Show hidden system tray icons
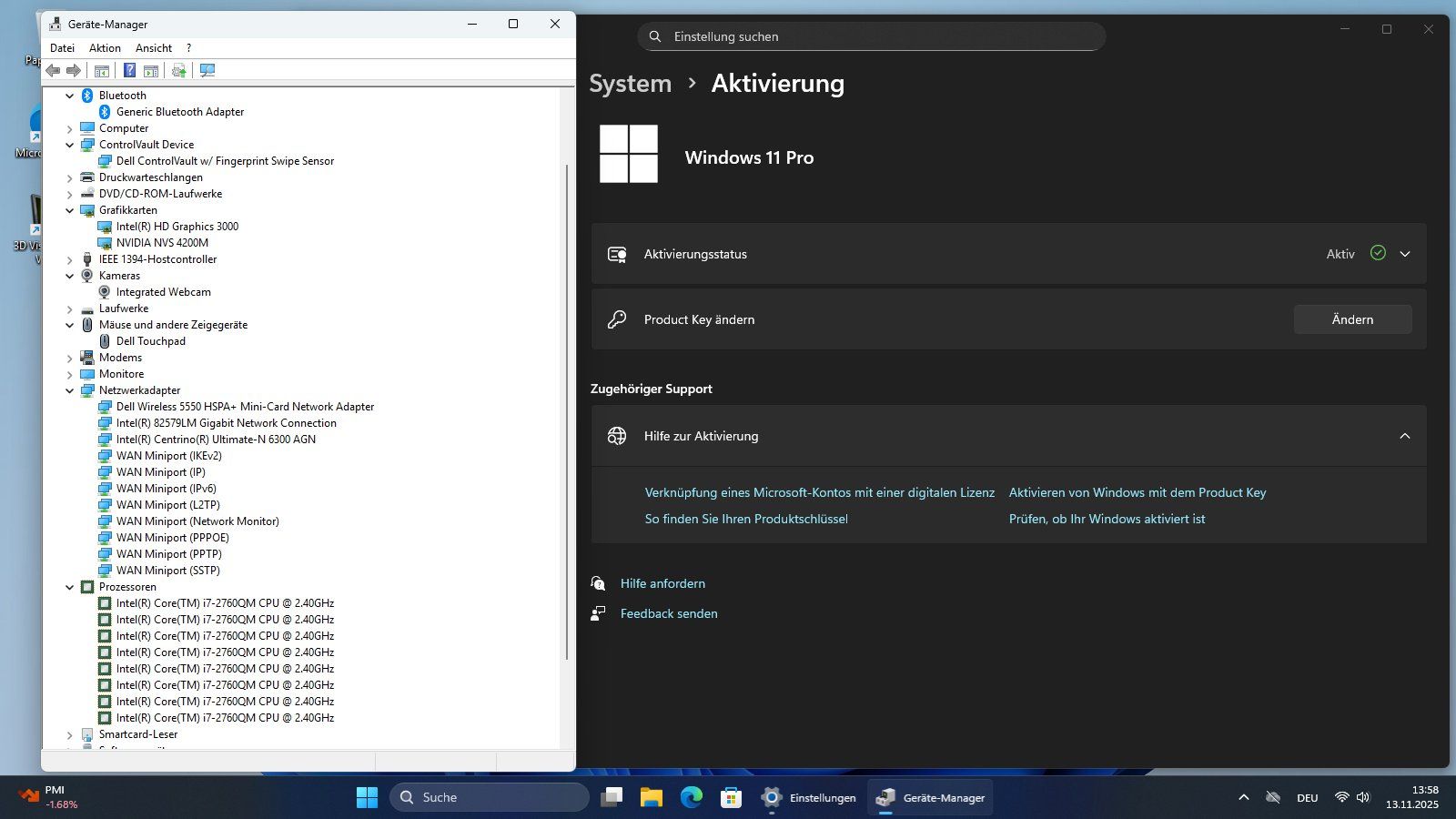Viewport: 1456px width, 819px height. (x=1244, y=797)
